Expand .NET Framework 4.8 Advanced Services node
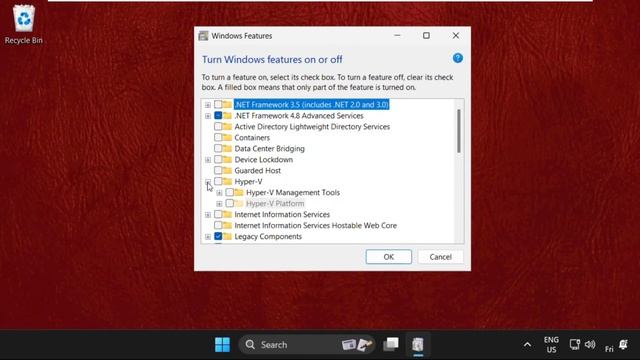640x360 pixels. click(x=208, y=116)
